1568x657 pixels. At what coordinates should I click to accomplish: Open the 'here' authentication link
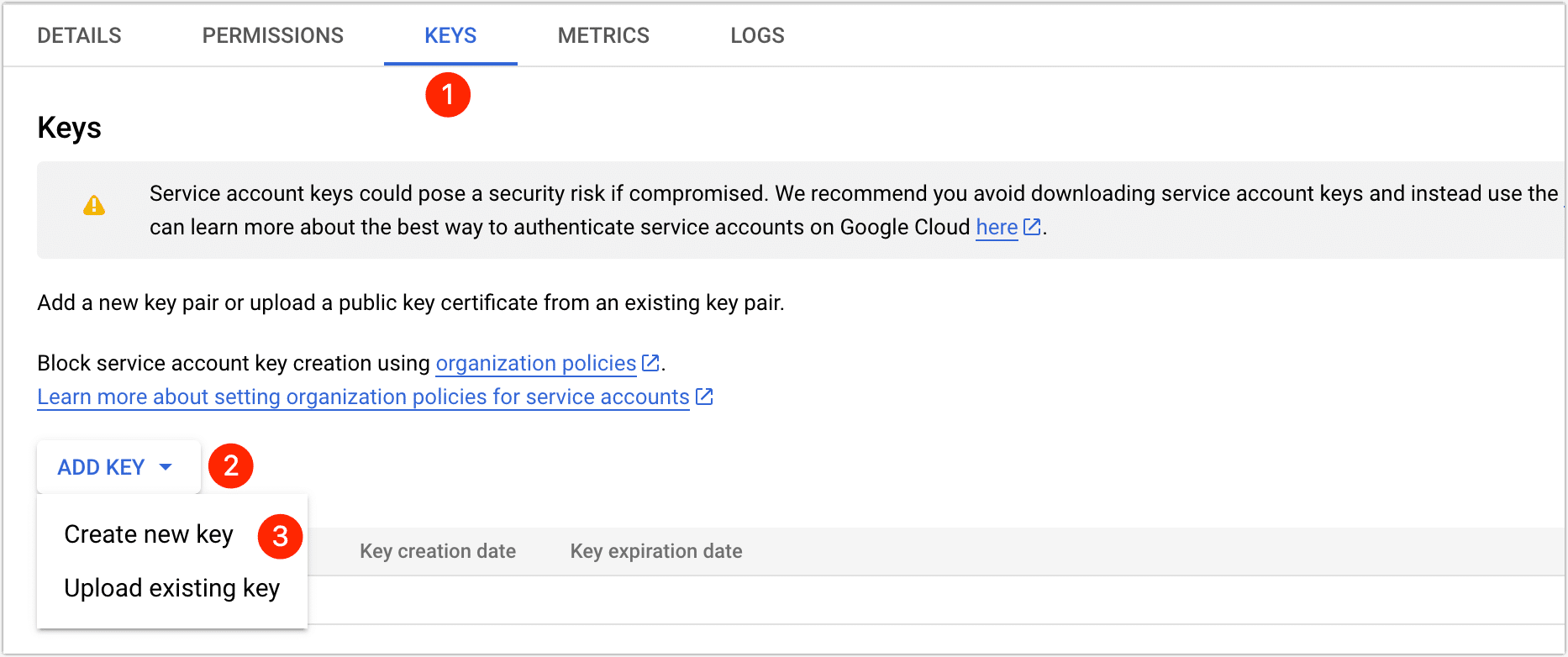(x=997, y=228)
